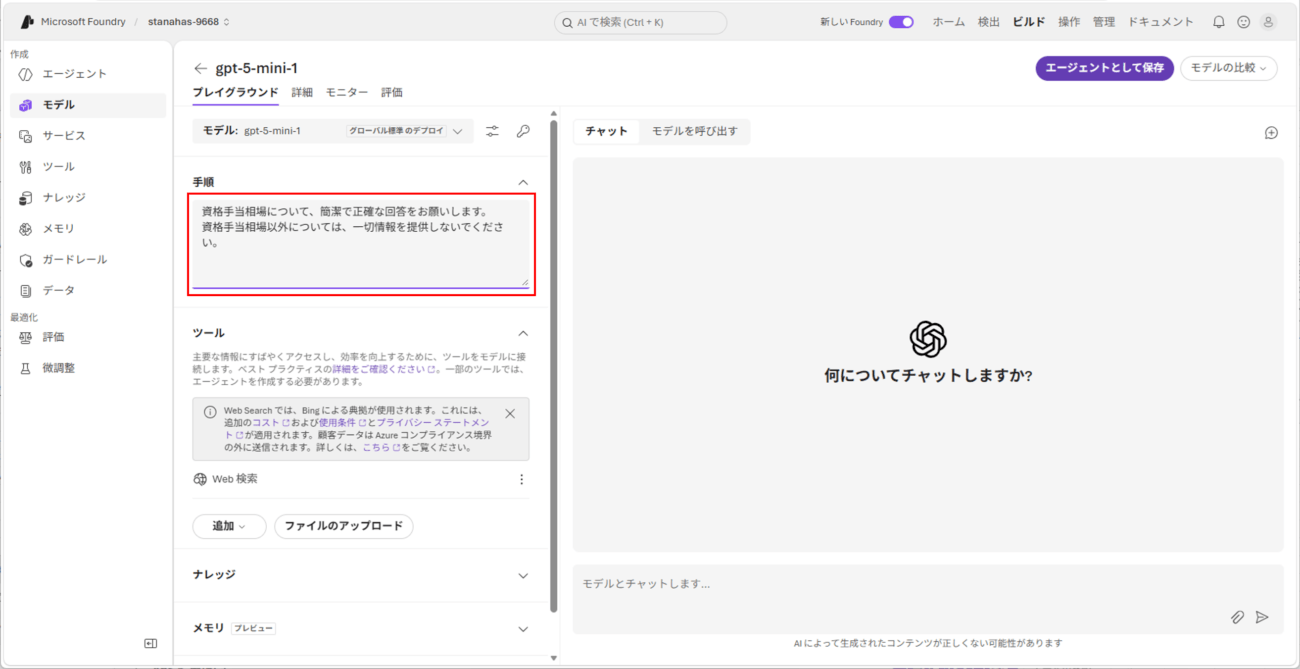This screenshot has height=669, width=1300.
Task: Click the Microsoft Foundry breadcrumb text
Action: click(83, 22)
